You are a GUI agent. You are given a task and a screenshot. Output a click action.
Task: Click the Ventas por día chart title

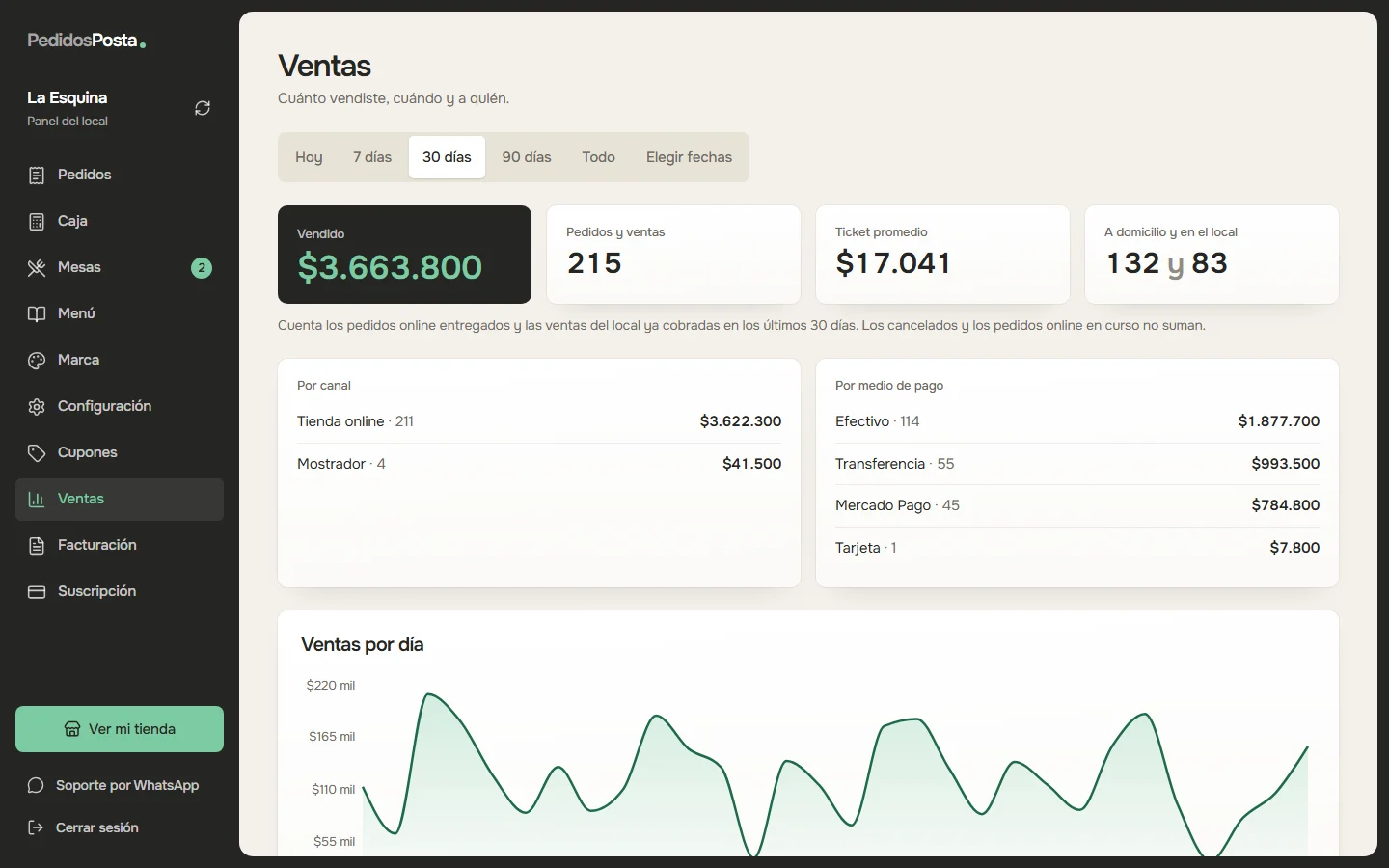(363, 645)
